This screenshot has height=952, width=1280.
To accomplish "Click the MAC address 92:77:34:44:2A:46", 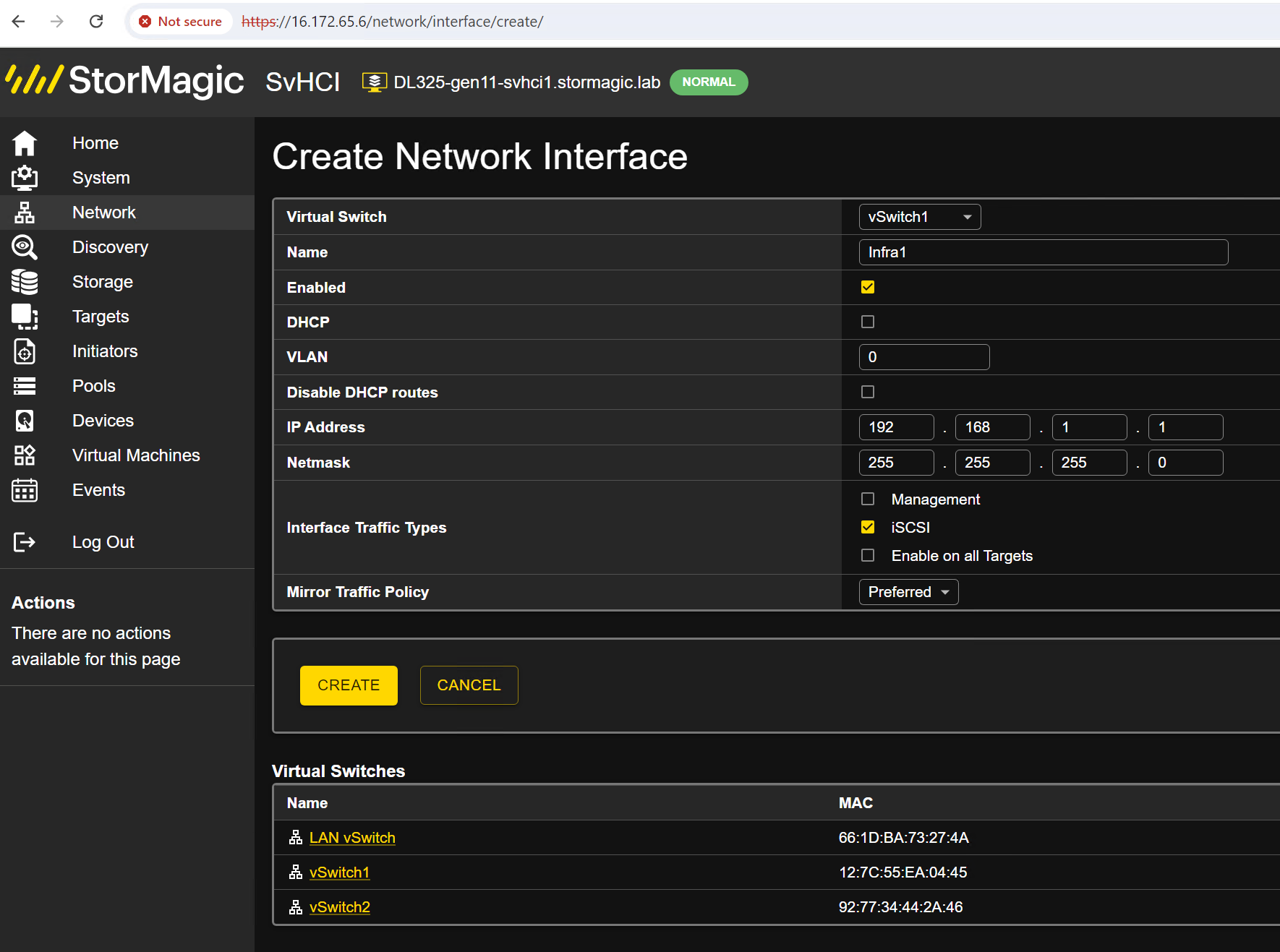I will point(900,907).
